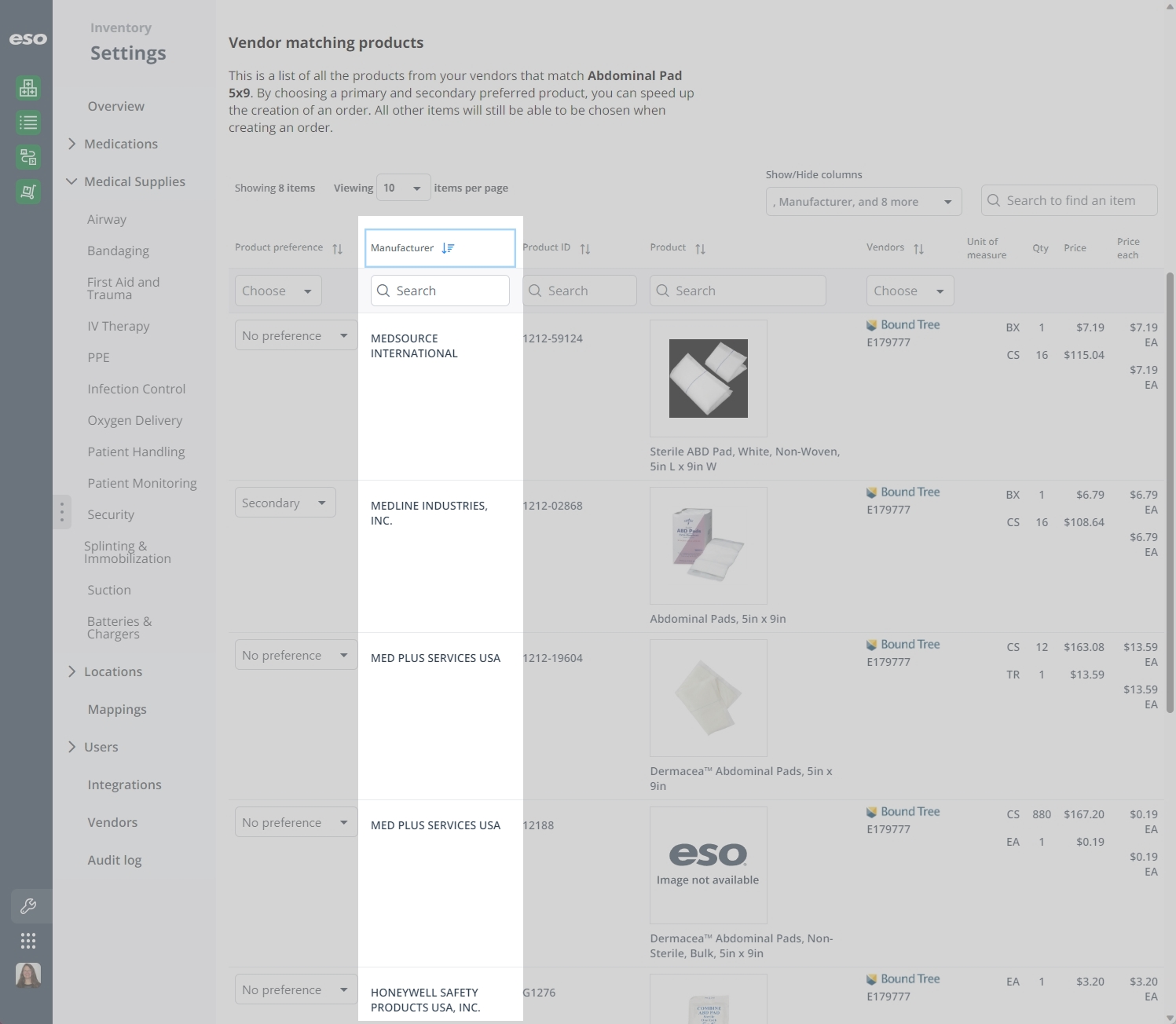The width and height of the screenshot is (1176, 1024).
Task: Change Medline Industries preference from Secondary
Action: coord(285,503)
